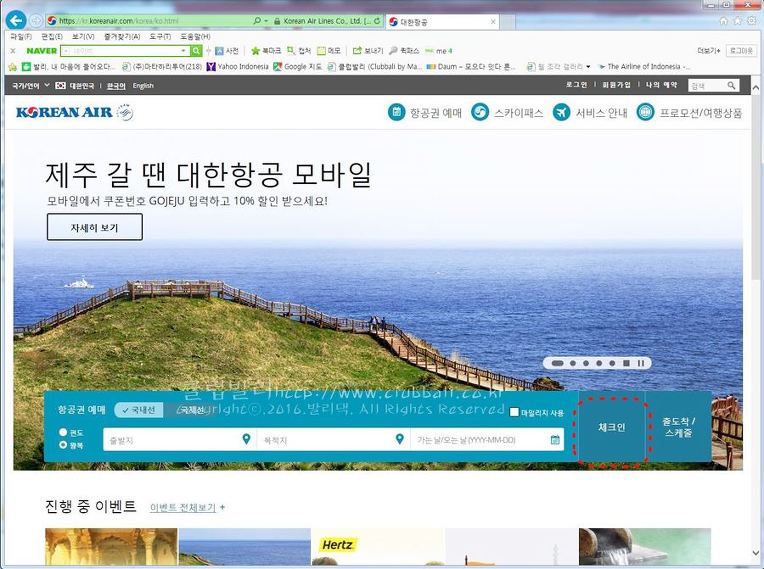764x569 pixels.
Task: Open the 출도착 / 스케줄 button
Action: (679, 427)
